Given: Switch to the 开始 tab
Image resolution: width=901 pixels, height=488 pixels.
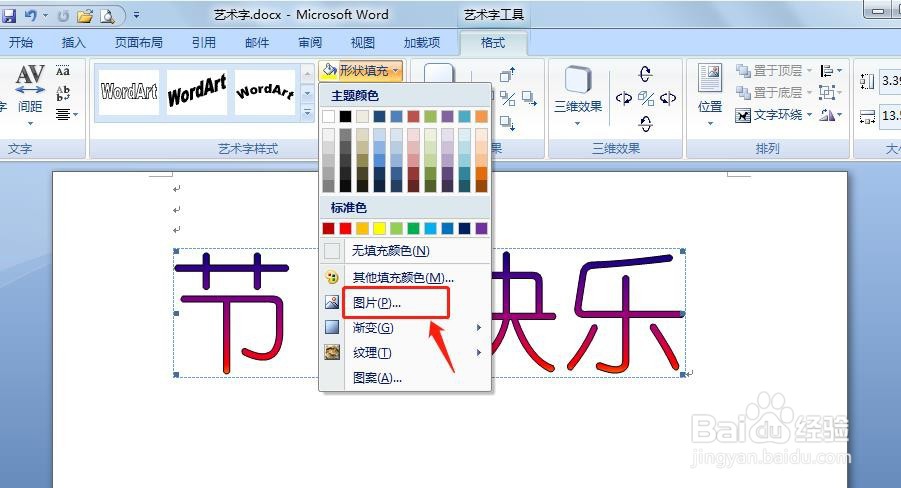Looking at the screenshot, I should (x=21, y=43).
